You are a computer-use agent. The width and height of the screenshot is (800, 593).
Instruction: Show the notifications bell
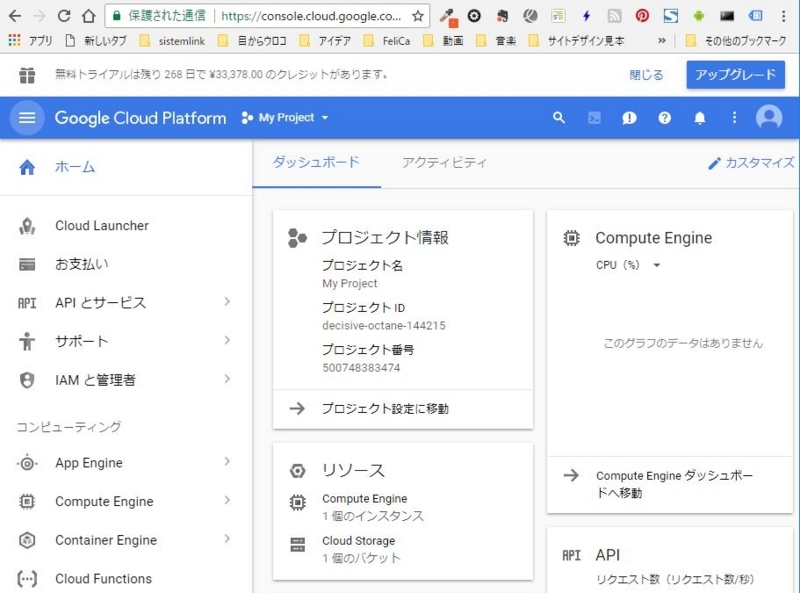point(699,118)
